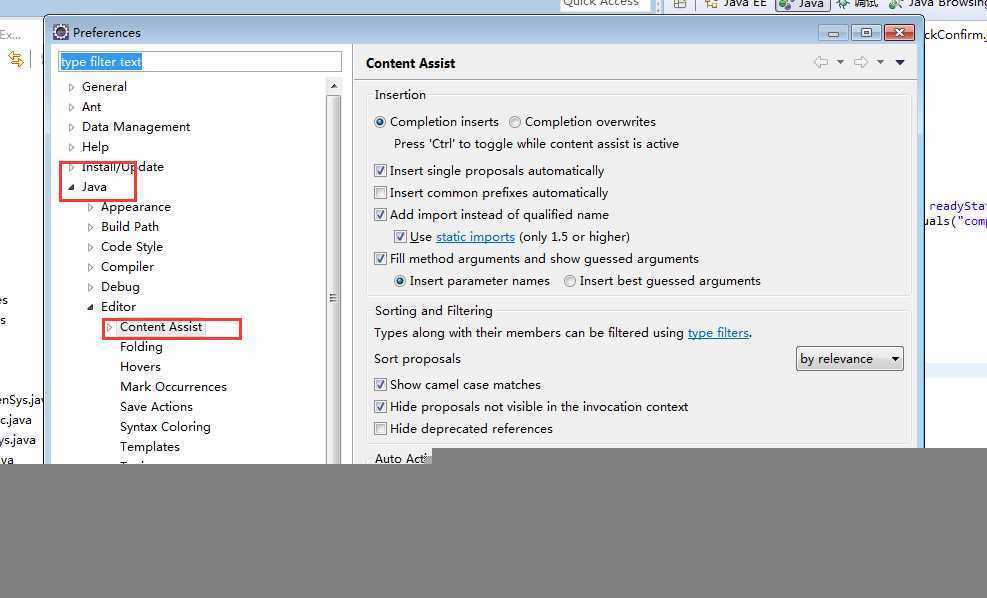The image size is (987, 598).
Task: Switch to the Java EE perspective
Action: (736, 4)
